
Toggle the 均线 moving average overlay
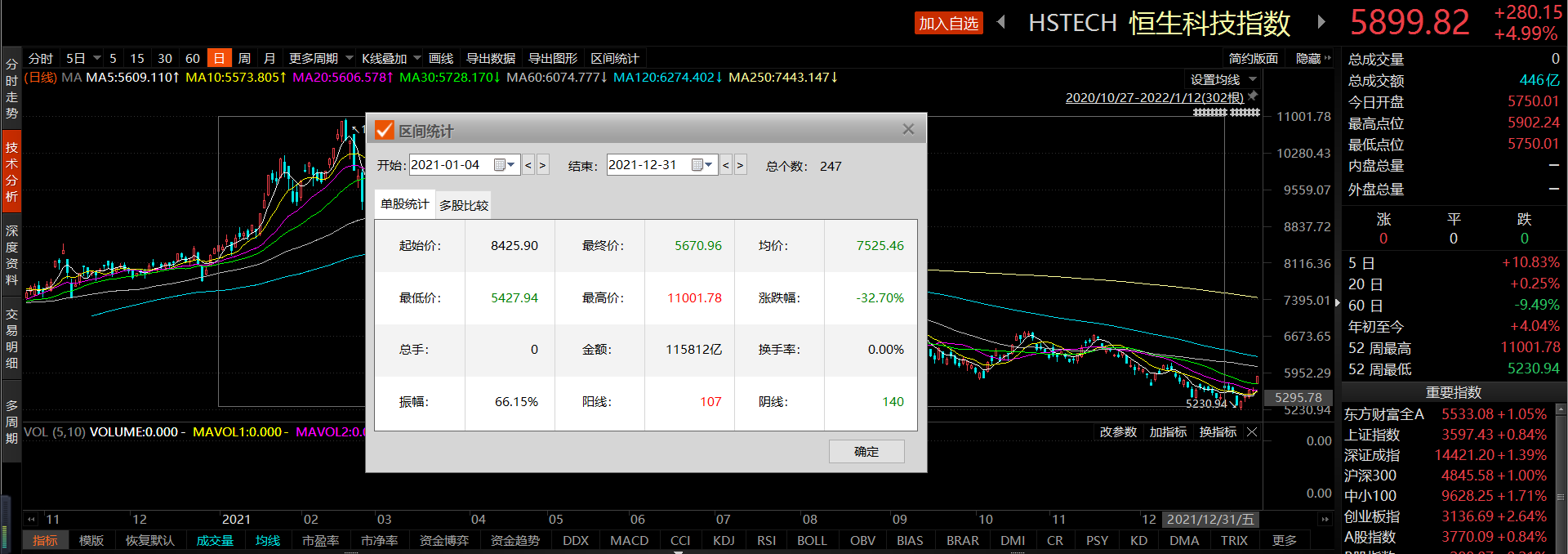coord(267,540)
